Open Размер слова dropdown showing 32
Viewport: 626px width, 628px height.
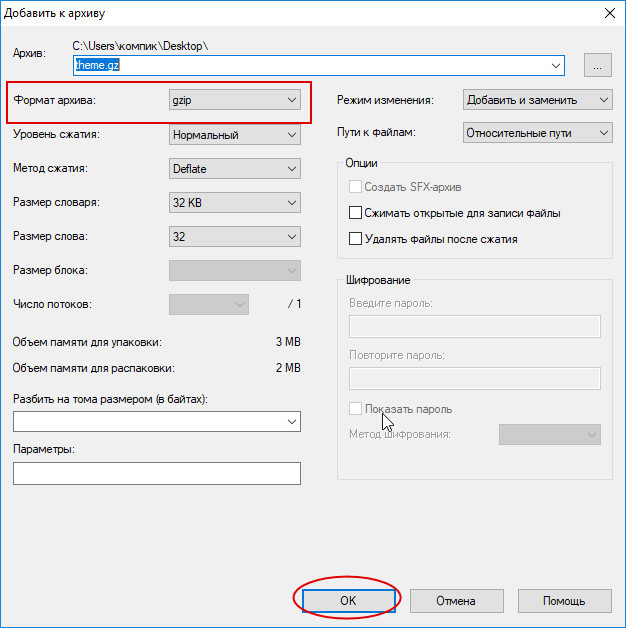click(x=235, y=237)
